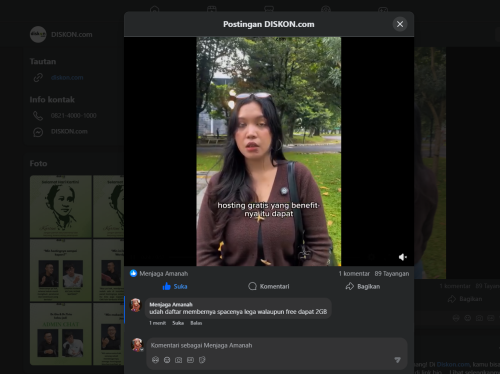500x374 pixels.
Task: Open the blue like reaction icon beside Menjaga Amanah
Action: click(133, 273)
